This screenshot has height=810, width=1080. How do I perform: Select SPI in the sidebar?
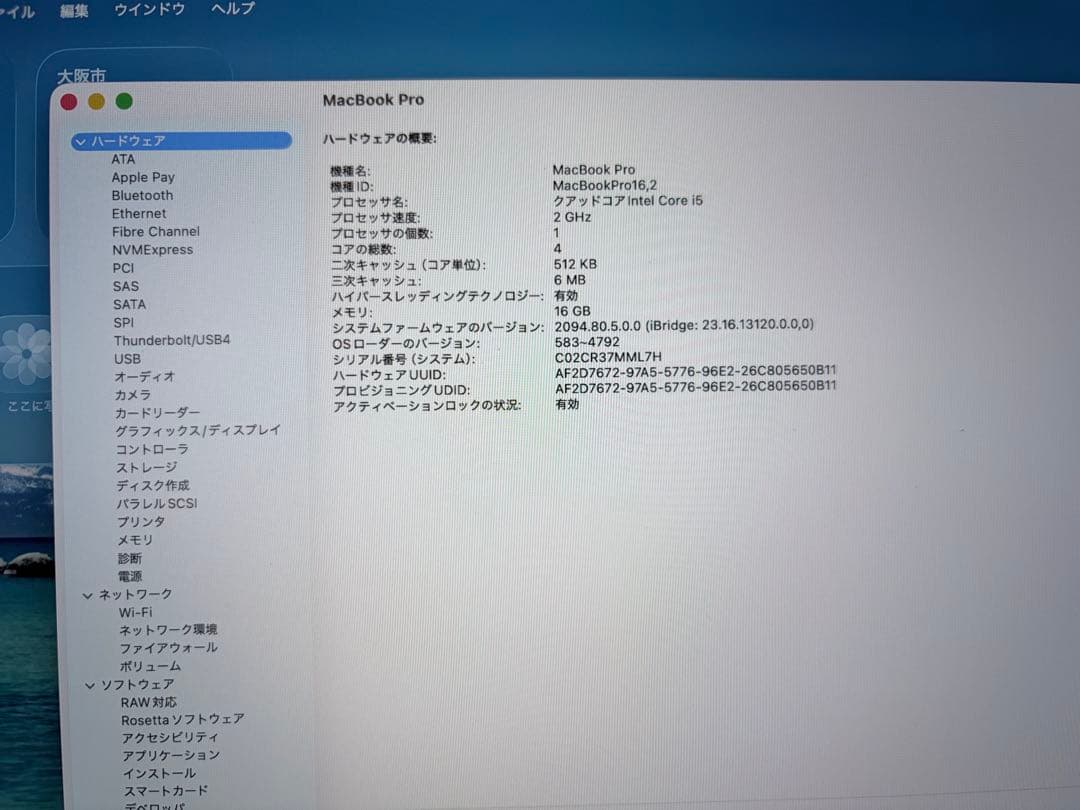(x=124, y=322)
